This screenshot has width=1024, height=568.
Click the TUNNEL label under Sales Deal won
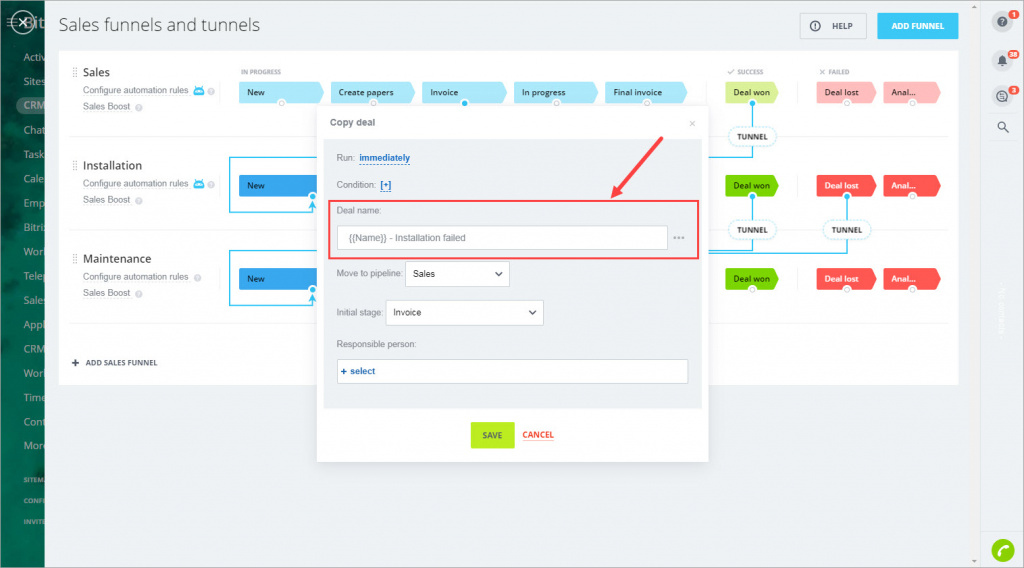point(752,137)
